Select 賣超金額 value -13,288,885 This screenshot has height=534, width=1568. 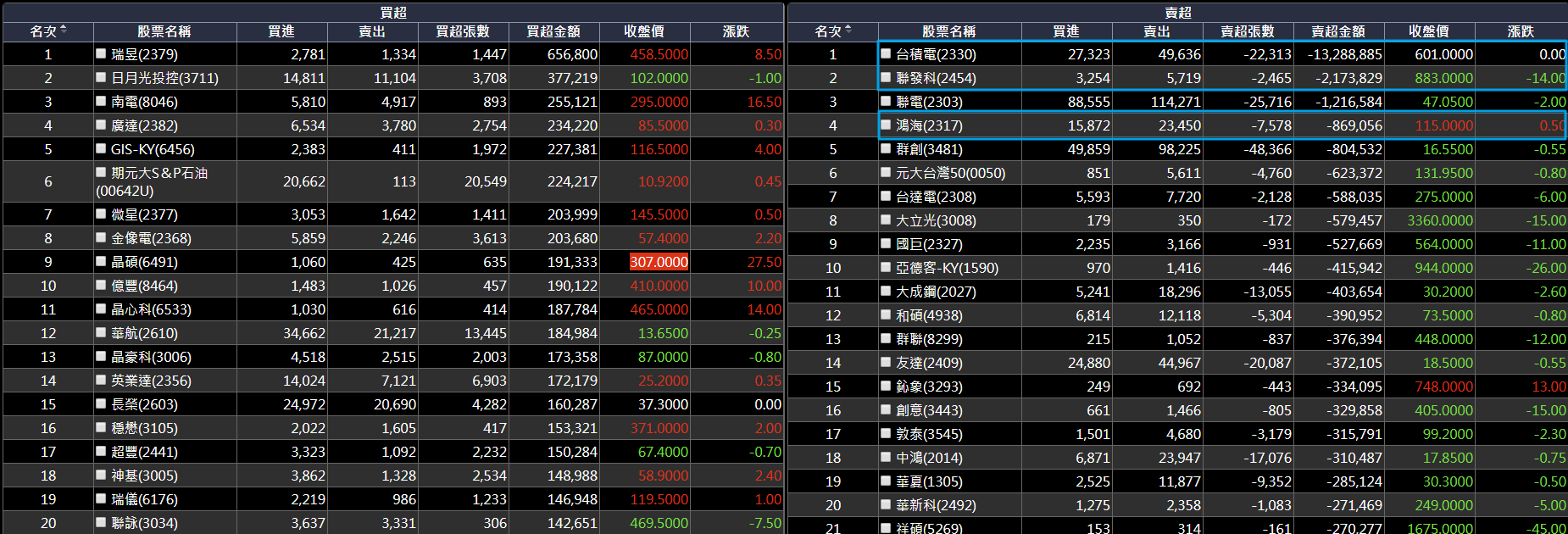1344,54
